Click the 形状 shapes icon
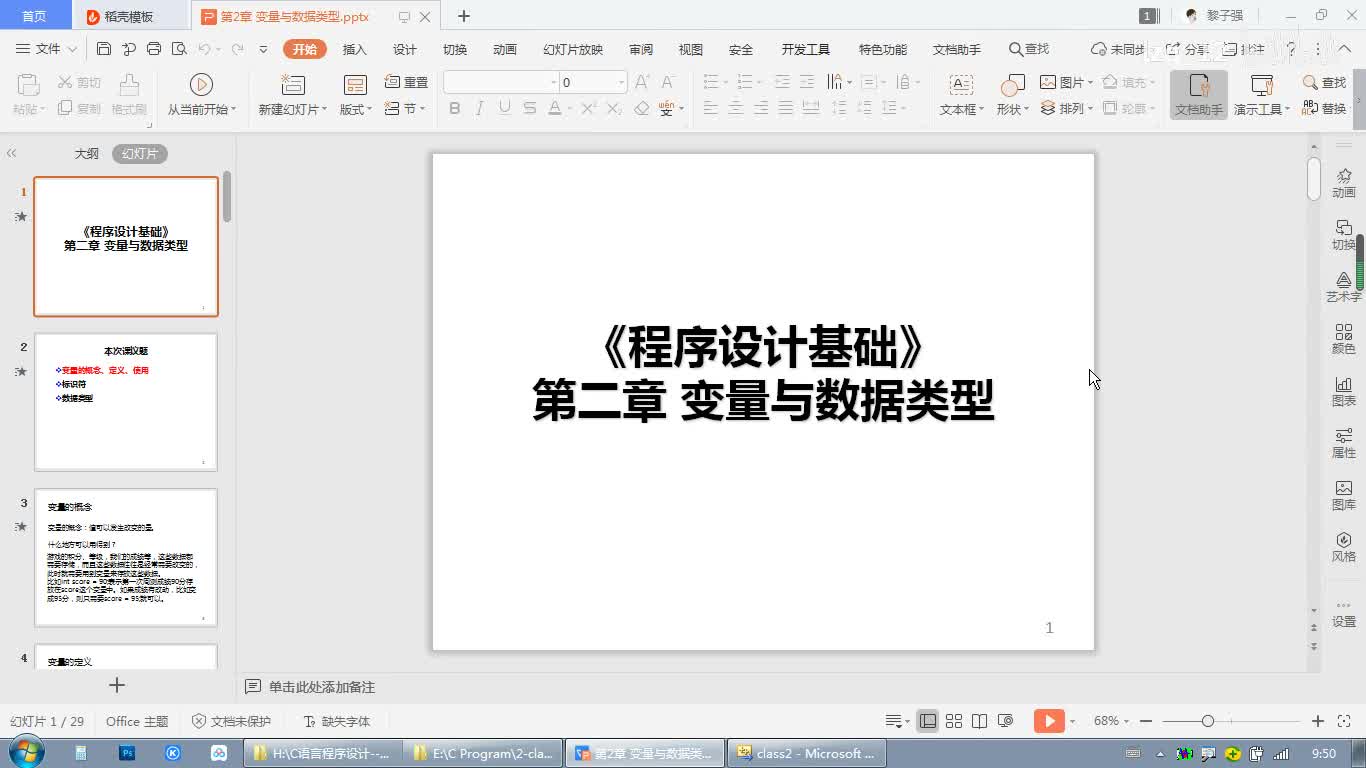Viewport: 1366px width, 768px height. pos(1012,86)
